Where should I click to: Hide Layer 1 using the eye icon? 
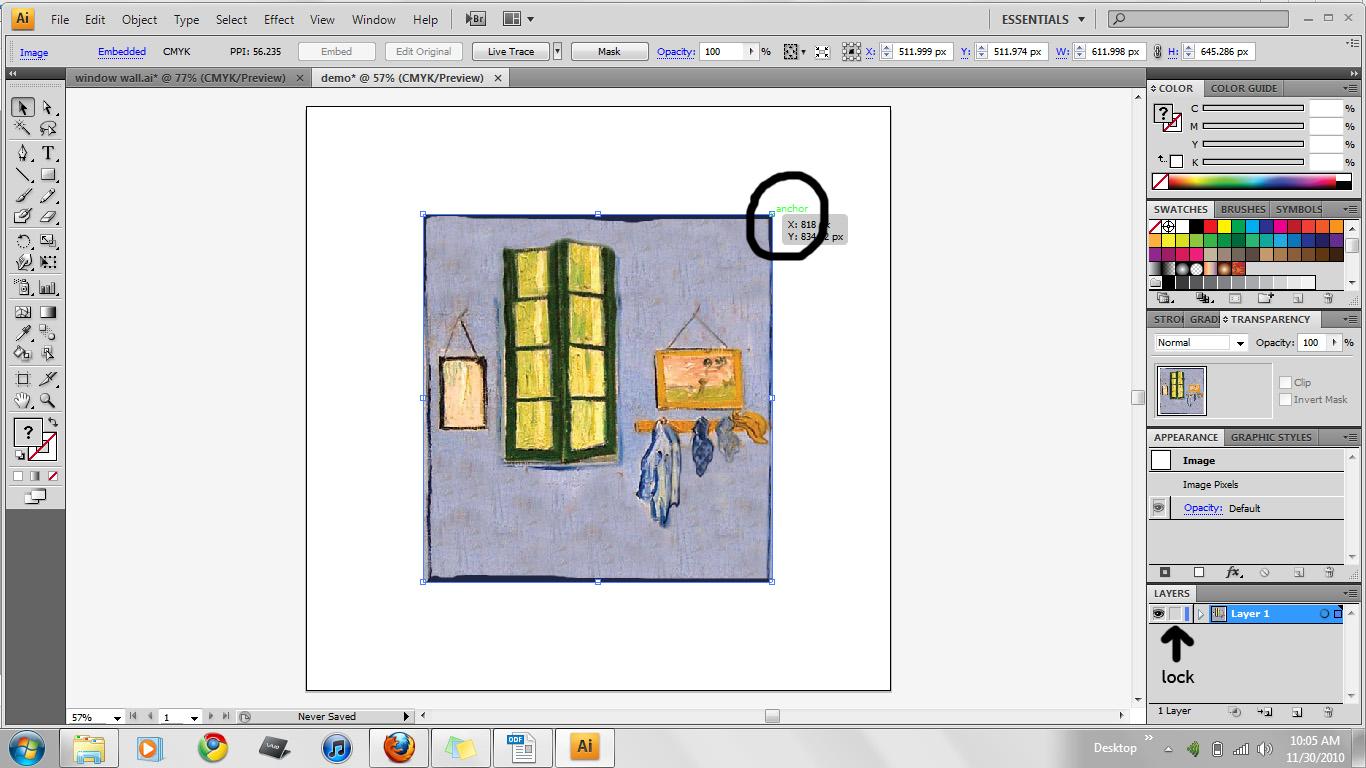coord(1158,614)
